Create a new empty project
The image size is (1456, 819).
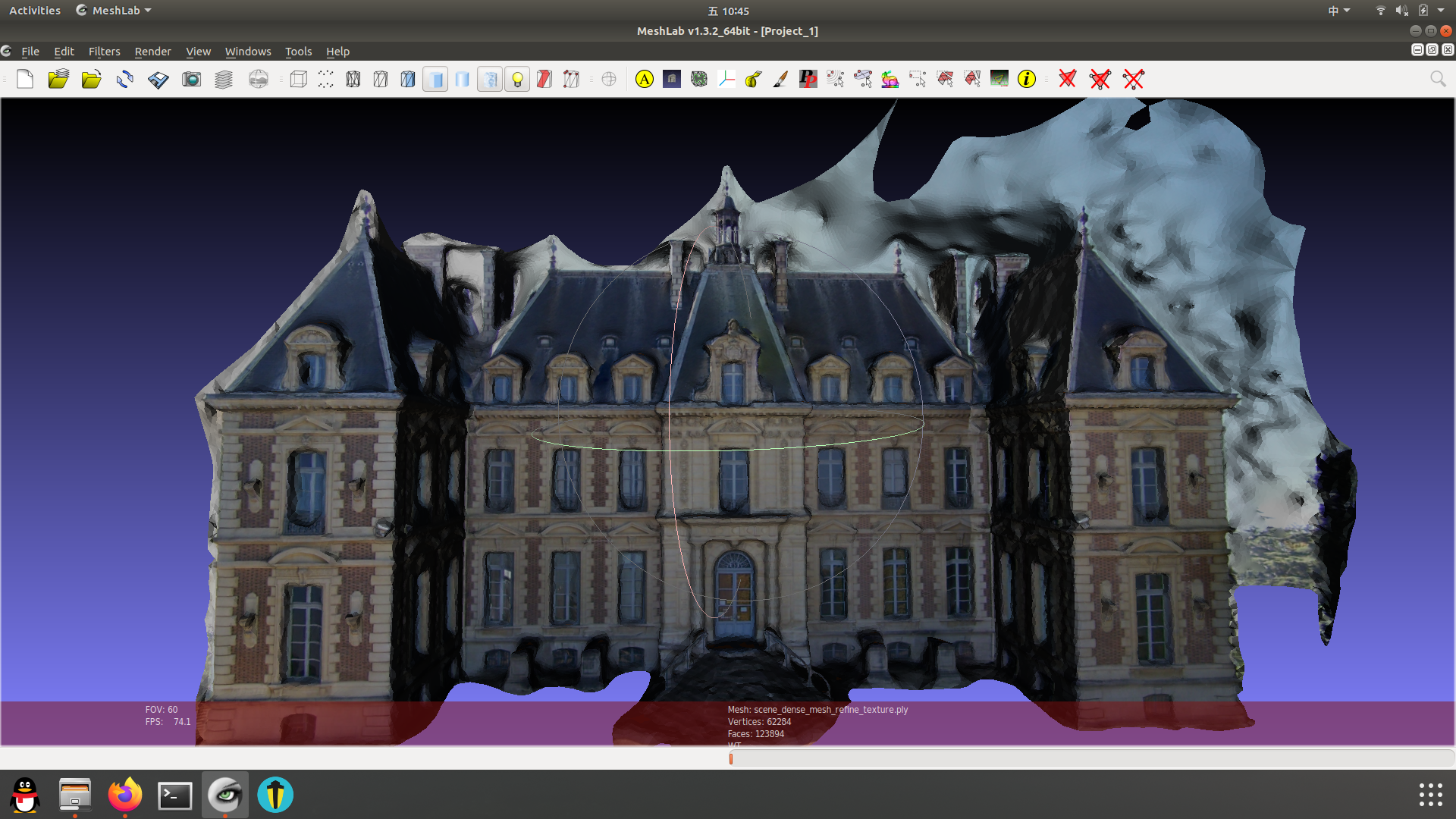pos(25,79)
